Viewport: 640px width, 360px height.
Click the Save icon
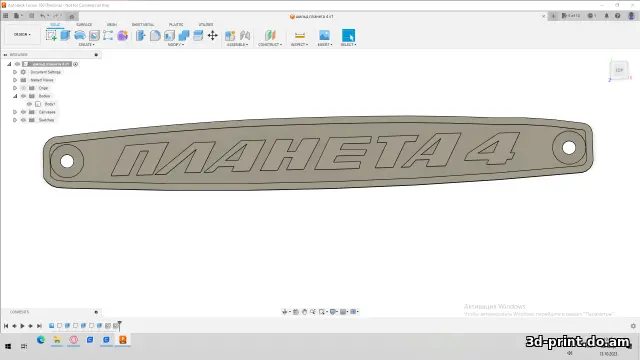tap(31, 16)
